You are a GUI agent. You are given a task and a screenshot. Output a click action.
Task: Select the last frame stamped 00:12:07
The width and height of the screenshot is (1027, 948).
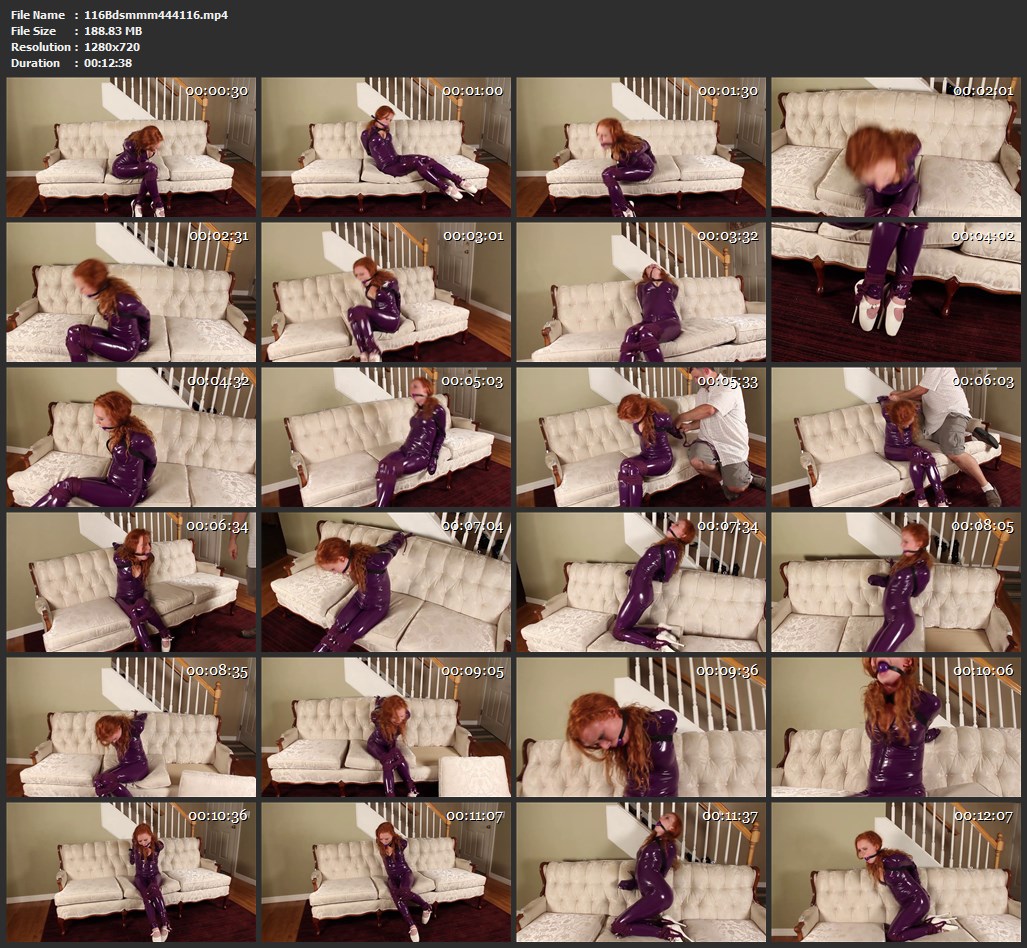896,872
